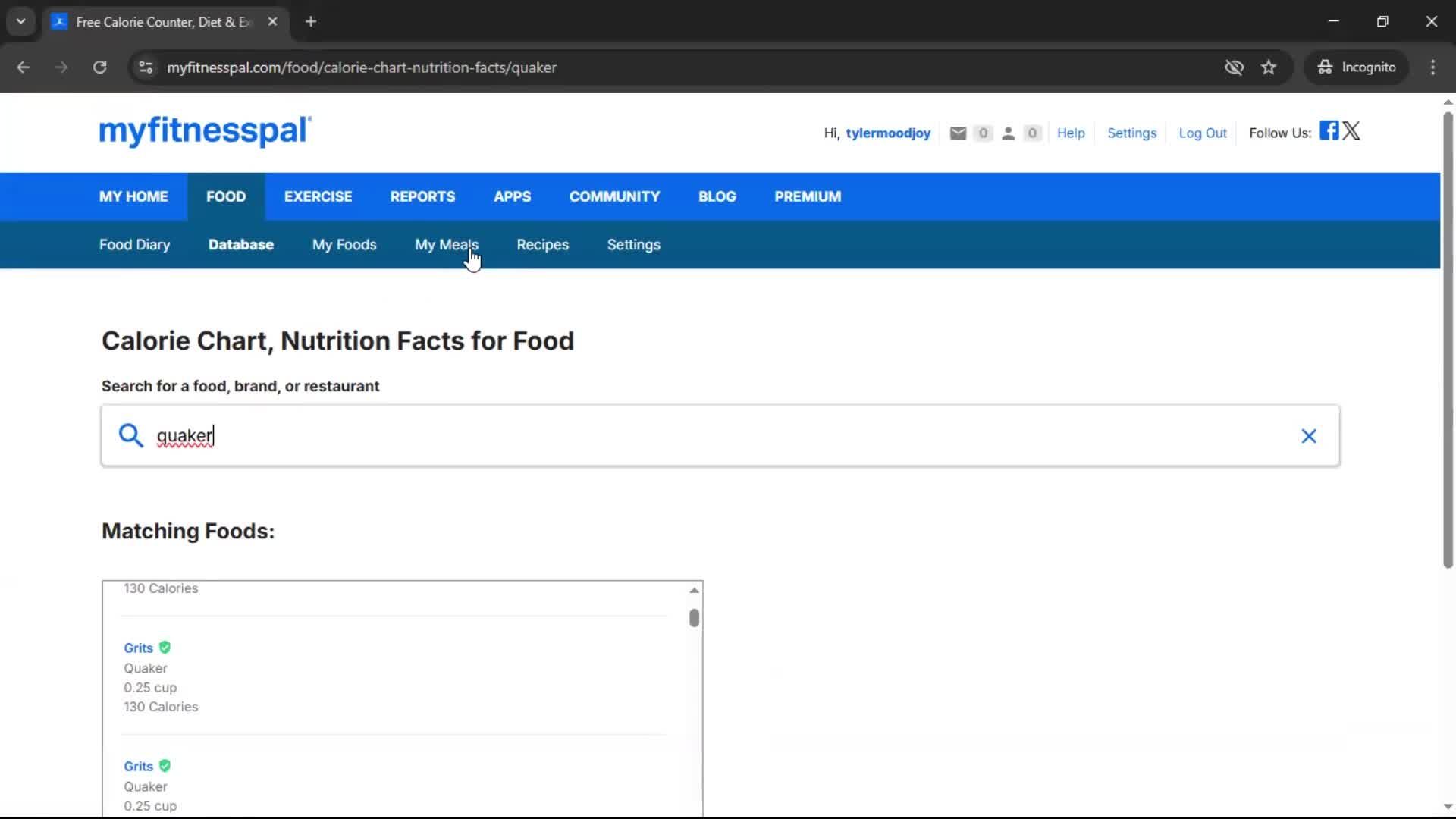
Task: Clear the search field with X
Action: coord(1309,436)
